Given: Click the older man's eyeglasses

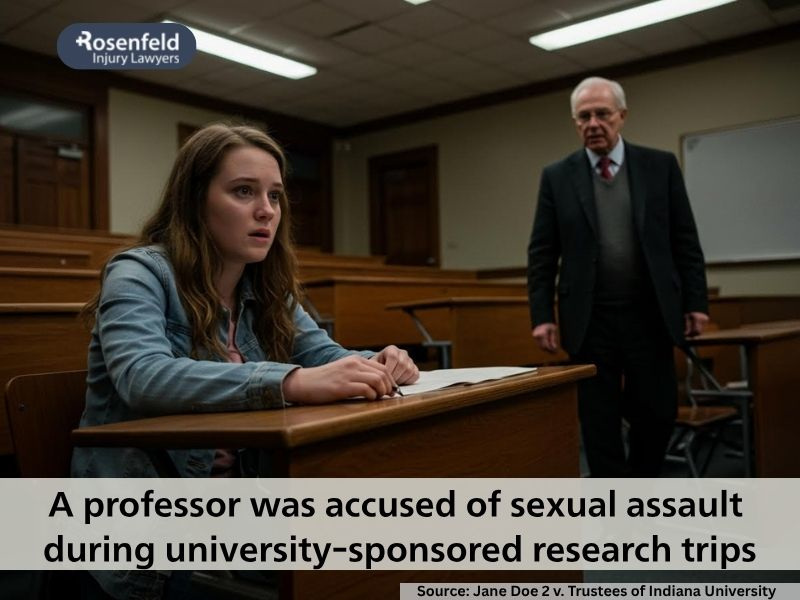Looking at the screenshot, I should (x=599, y=116).
